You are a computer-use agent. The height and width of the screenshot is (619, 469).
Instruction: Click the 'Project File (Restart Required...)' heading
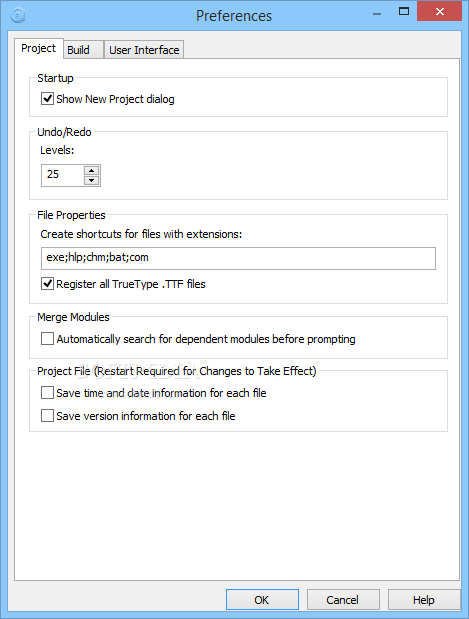pos(176,371)
